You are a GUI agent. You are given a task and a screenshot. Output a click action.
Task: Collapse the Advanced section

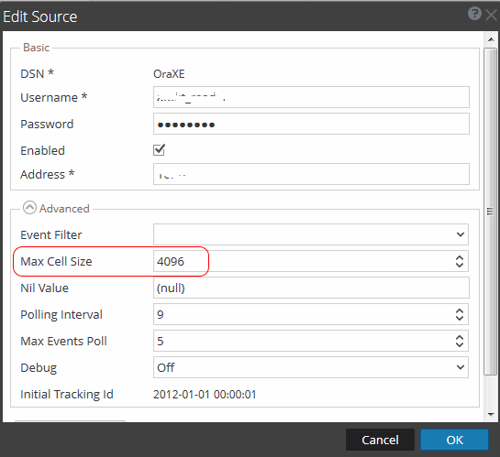click(x=29, y=208)
